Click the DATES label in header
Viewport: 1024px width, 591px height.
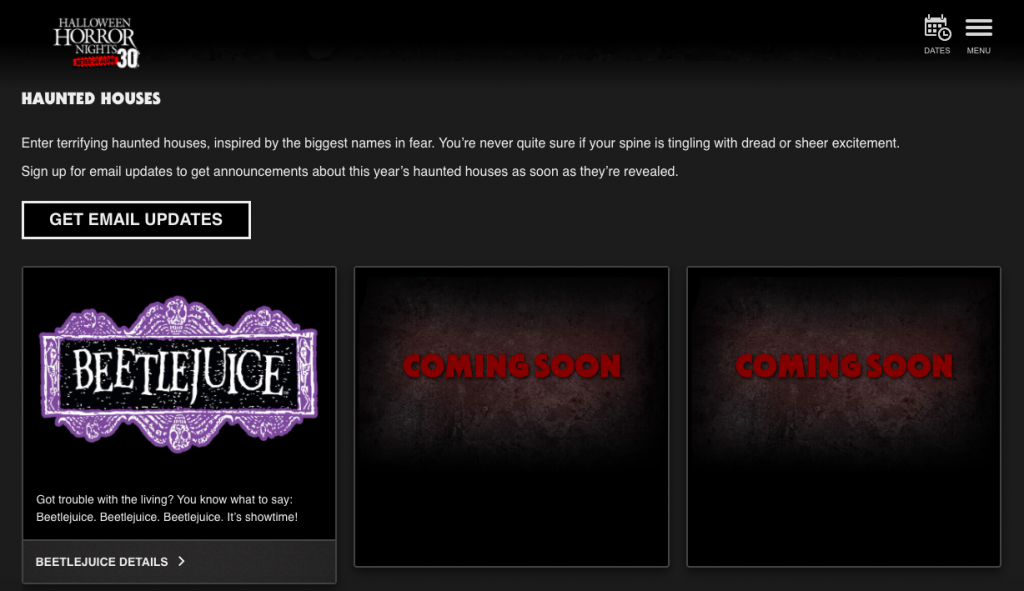(x=937, y=51)
